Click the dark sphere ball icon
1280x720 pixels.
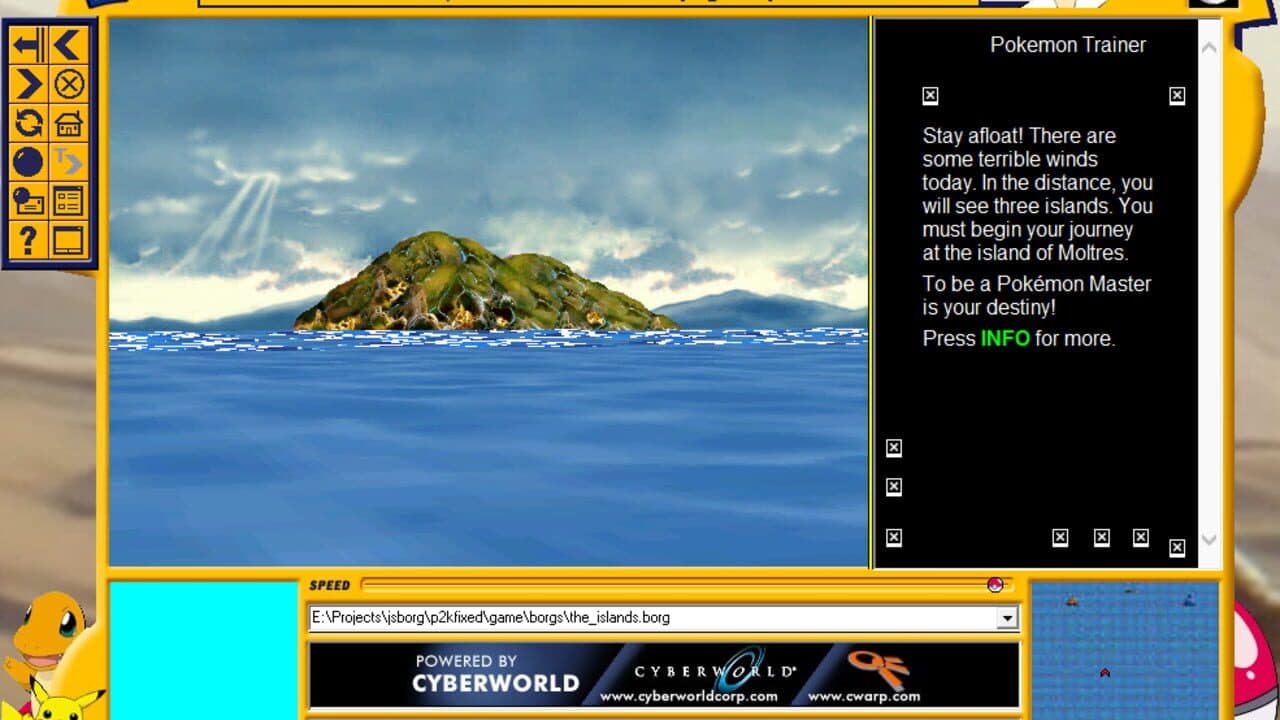pyautogui.click(x=28, y=162)
